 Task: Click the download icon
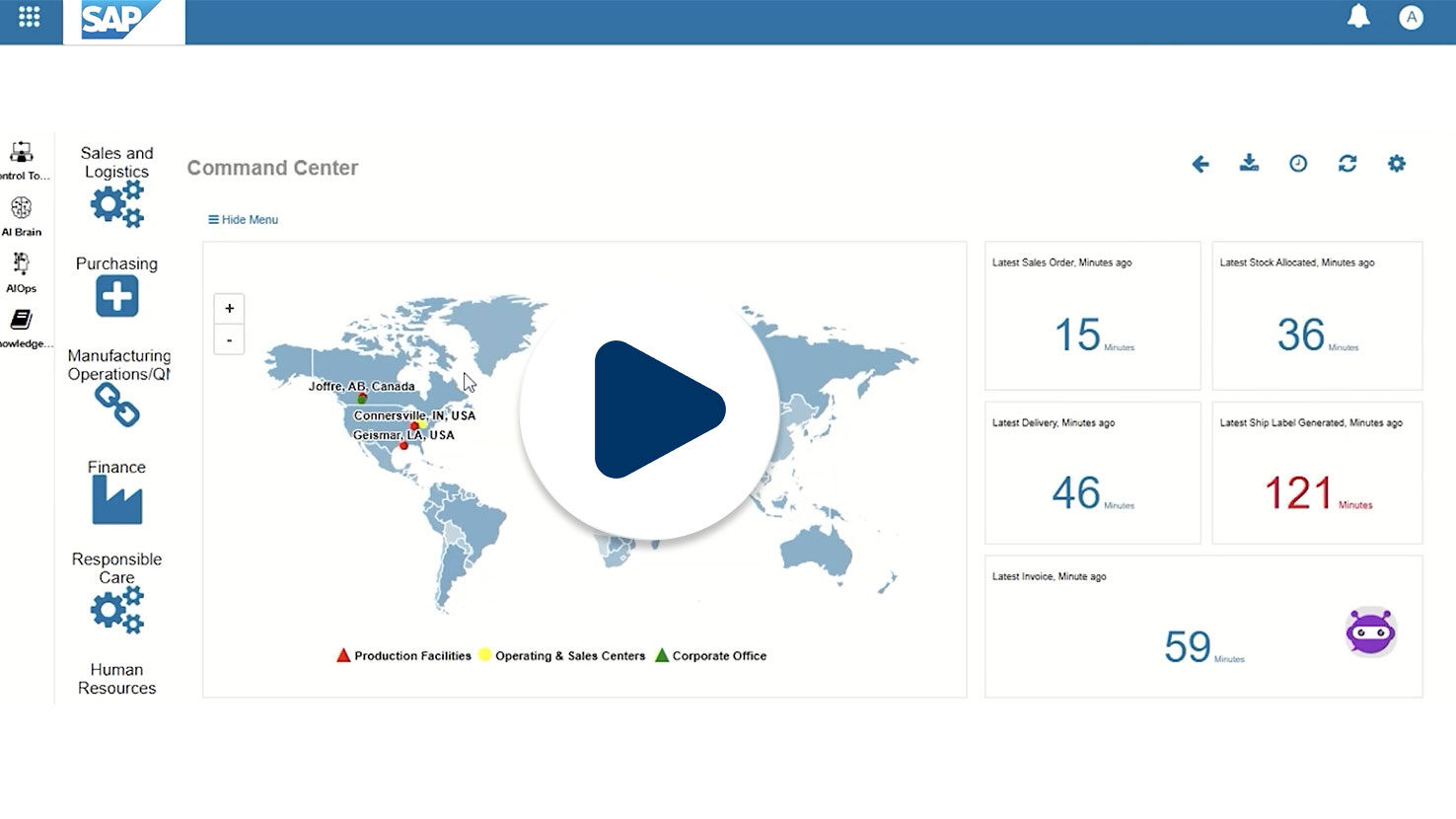(x=1249, y=163)
